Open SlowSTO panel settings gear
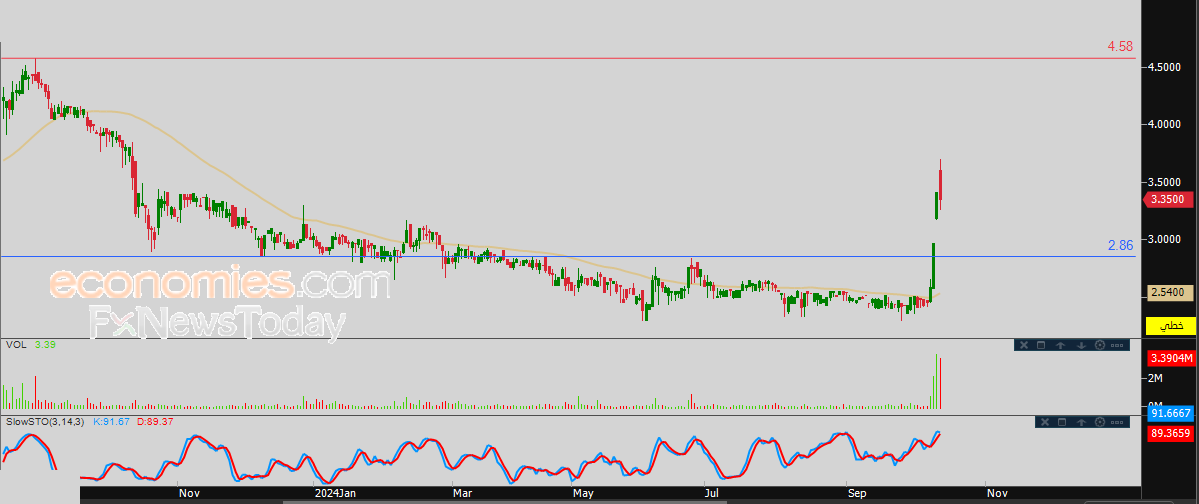This screenshot has width=1199, height=504. [1100, 423]
